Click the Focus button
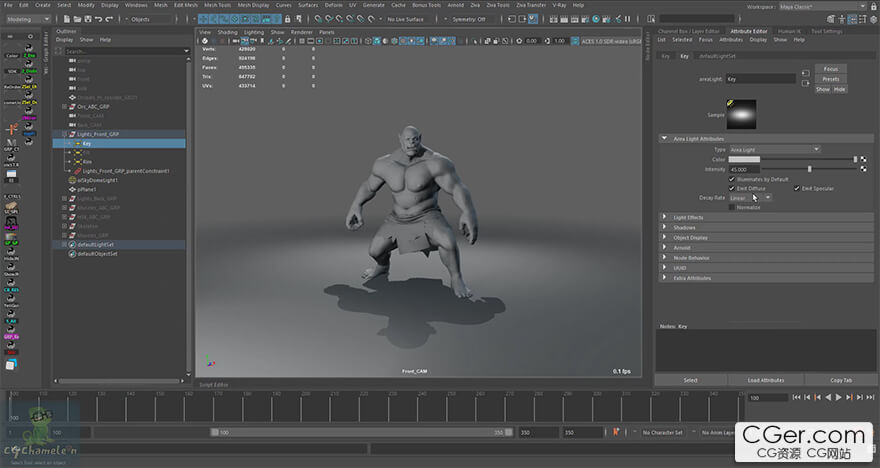Viewport: 880px width, 468px height. click(x=831, y=69)
